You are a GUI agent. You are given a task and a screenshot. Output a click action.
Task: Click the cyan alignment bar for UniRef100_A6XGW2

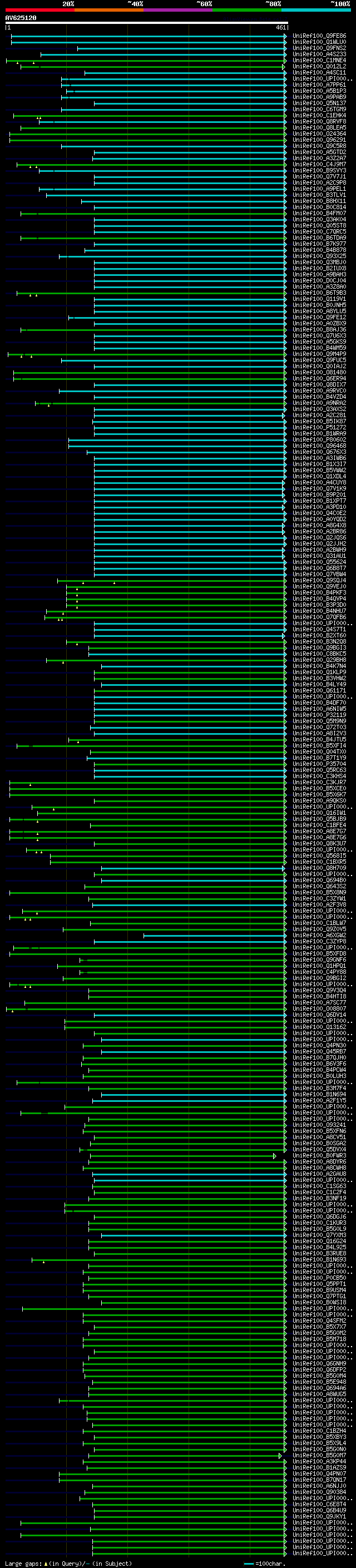click(215, 935)
